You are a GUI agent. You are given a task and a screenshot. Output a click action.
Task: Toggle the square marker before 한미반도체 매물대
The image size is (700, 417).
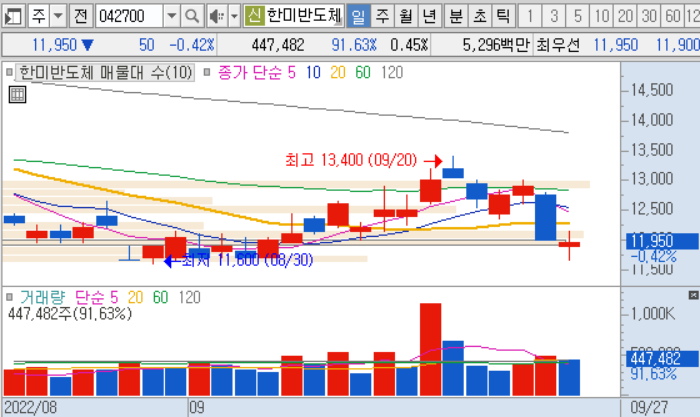(x=9, y=72)
